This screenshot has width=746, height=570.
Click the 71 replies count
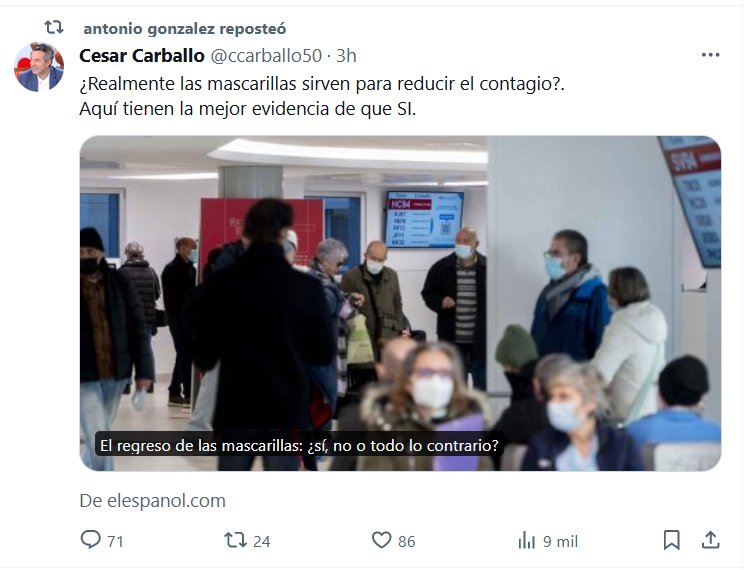[x=115, y=541]
